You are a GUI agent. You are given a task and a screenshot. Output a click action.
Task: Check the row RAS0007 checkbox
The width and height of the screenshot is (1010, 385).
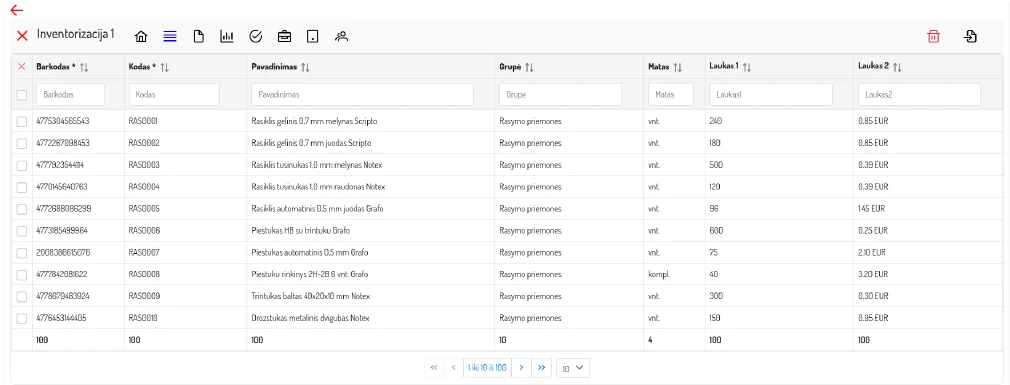(x=22, y=252)
